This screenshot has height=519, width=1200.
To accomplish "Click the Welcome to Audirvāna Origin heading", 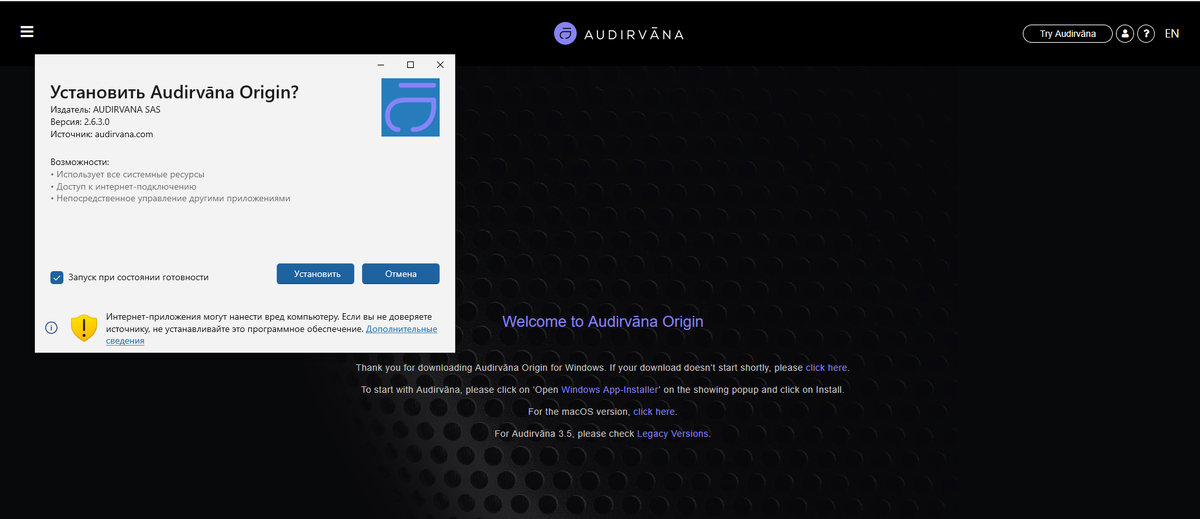I will 603,322.
